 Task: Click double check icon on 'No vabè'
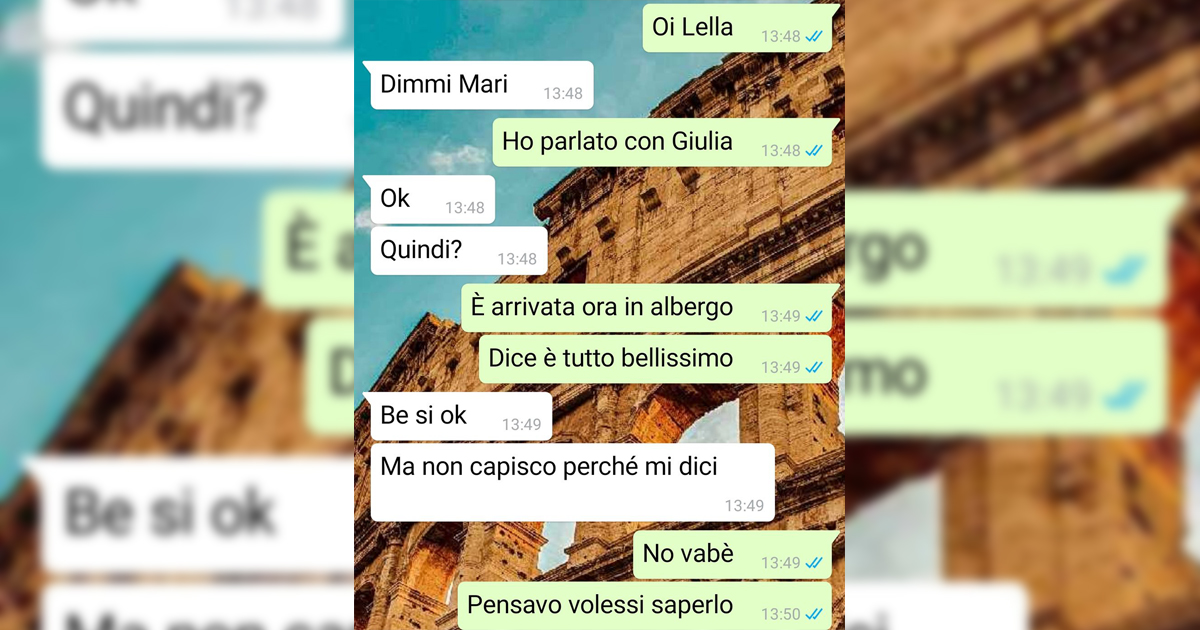click(815, 563)
